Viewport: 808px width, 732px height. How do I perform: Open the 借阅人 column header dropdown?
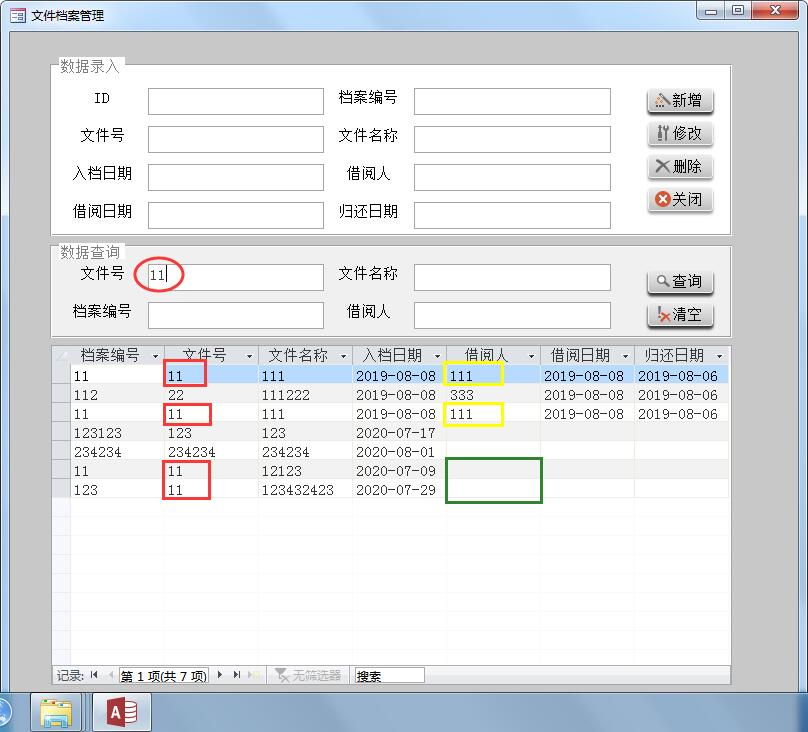[x=531, y=356]
